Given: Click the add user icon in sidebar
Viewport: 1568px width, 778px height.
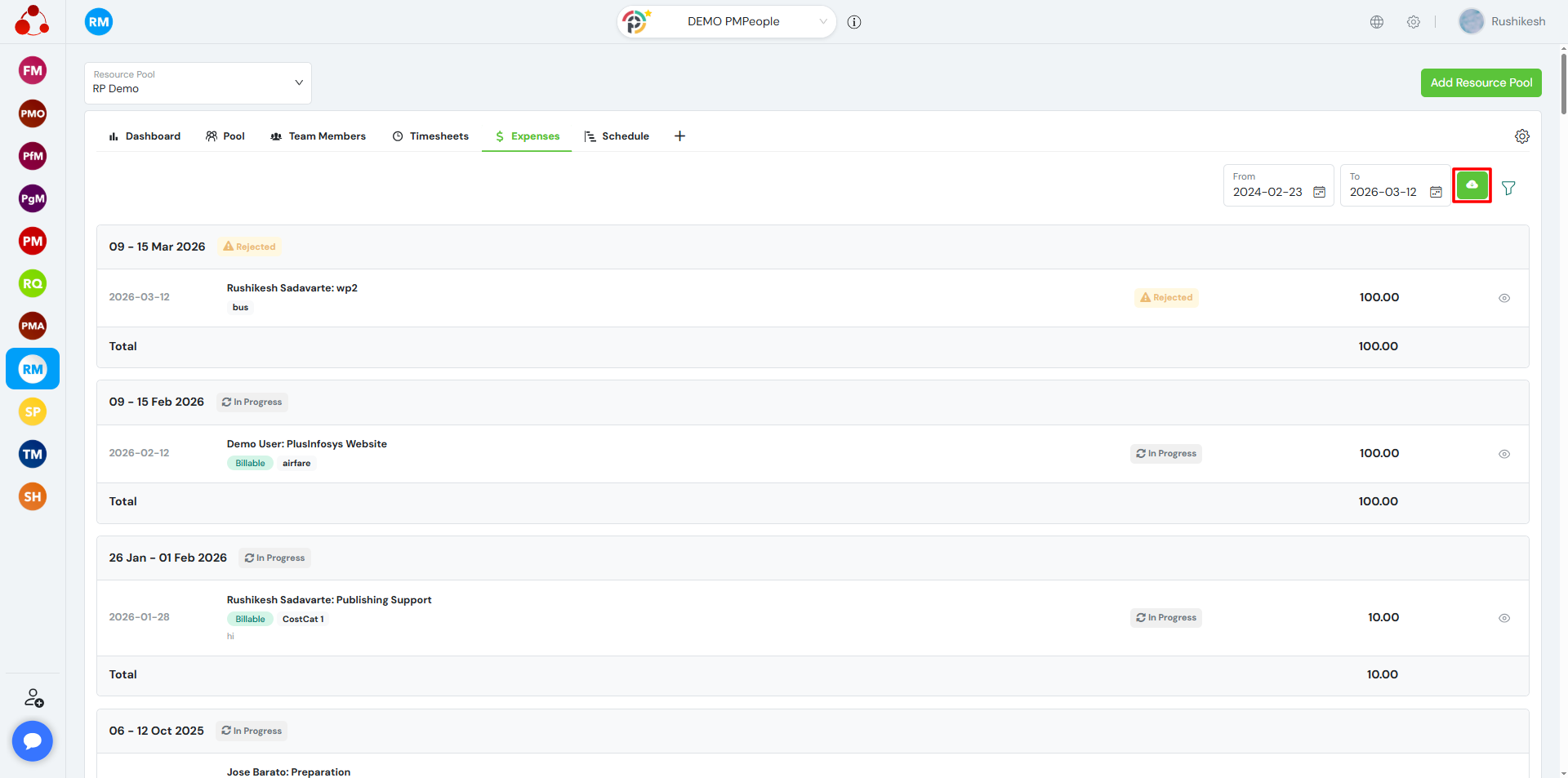Looking at the screenshot, I should (x=33, y=698).
